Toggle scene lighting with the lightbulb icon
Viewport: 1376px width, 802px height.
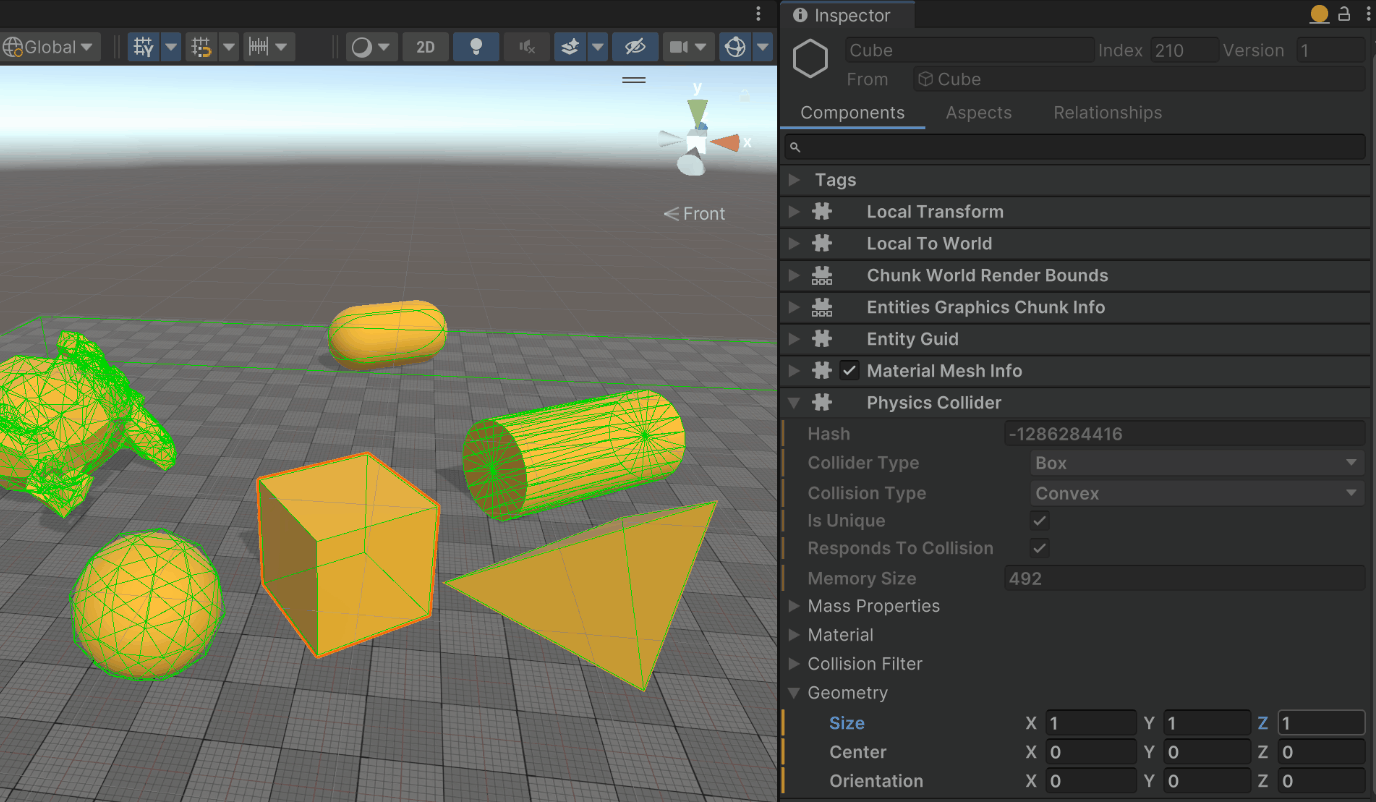(x=476, y=47)
